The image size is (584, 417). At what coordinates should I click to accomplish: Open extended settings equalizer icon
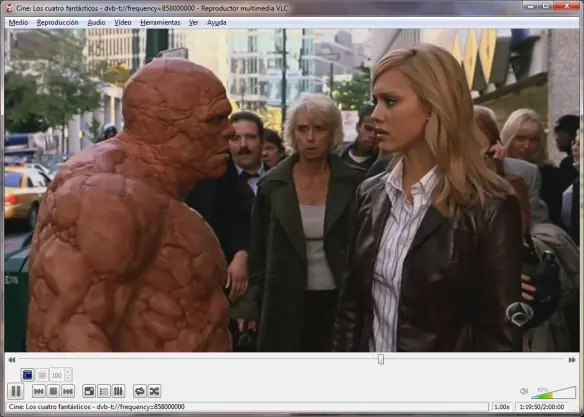(118, 391)
